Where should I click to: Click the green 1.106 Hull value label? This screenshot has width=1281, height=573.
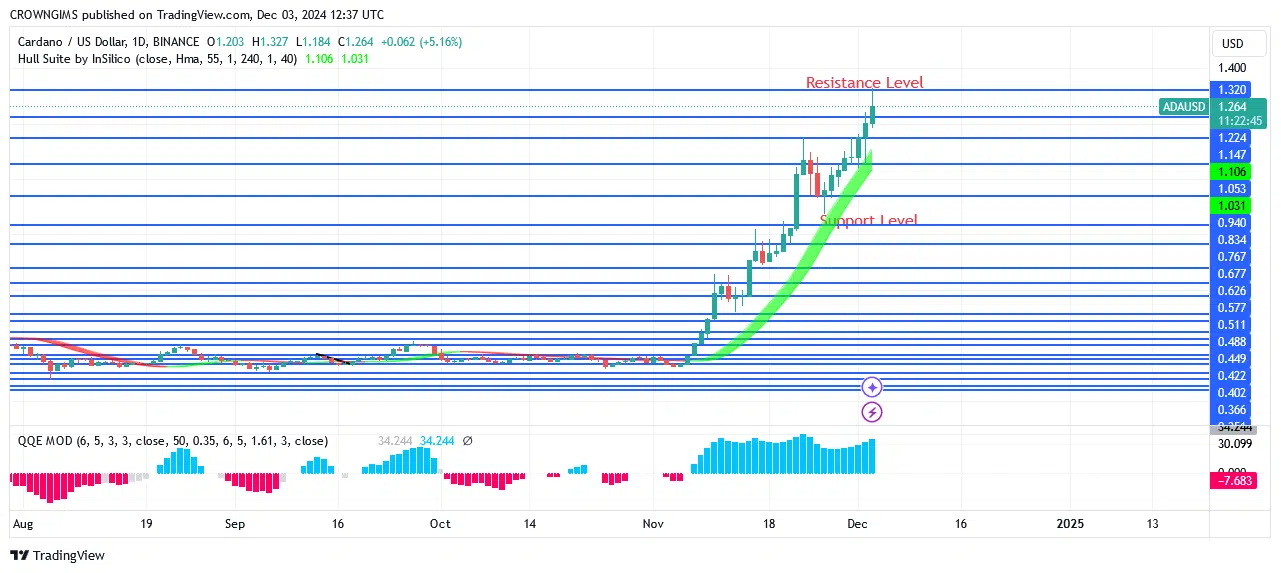[1232, 172]
